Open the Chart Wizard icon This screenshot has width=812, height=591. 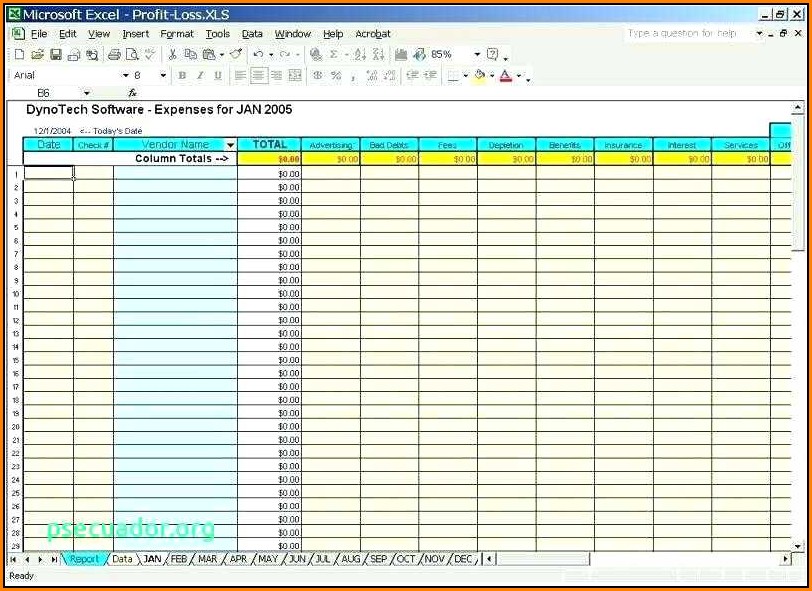[401, 55]
